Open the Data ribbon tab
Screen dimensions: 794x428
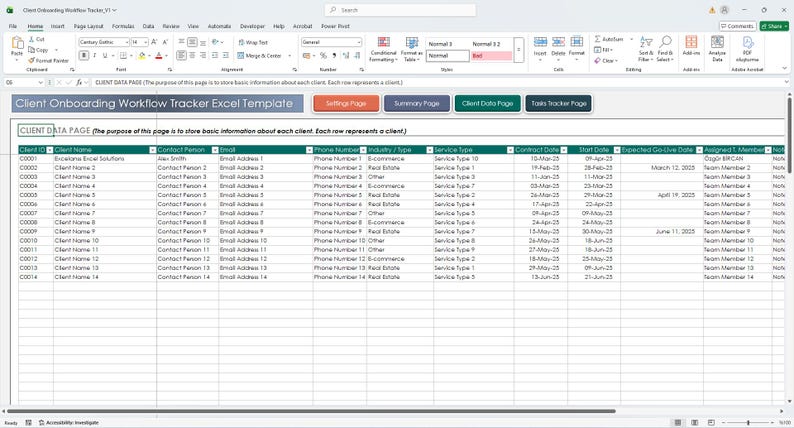click(148, 26)
